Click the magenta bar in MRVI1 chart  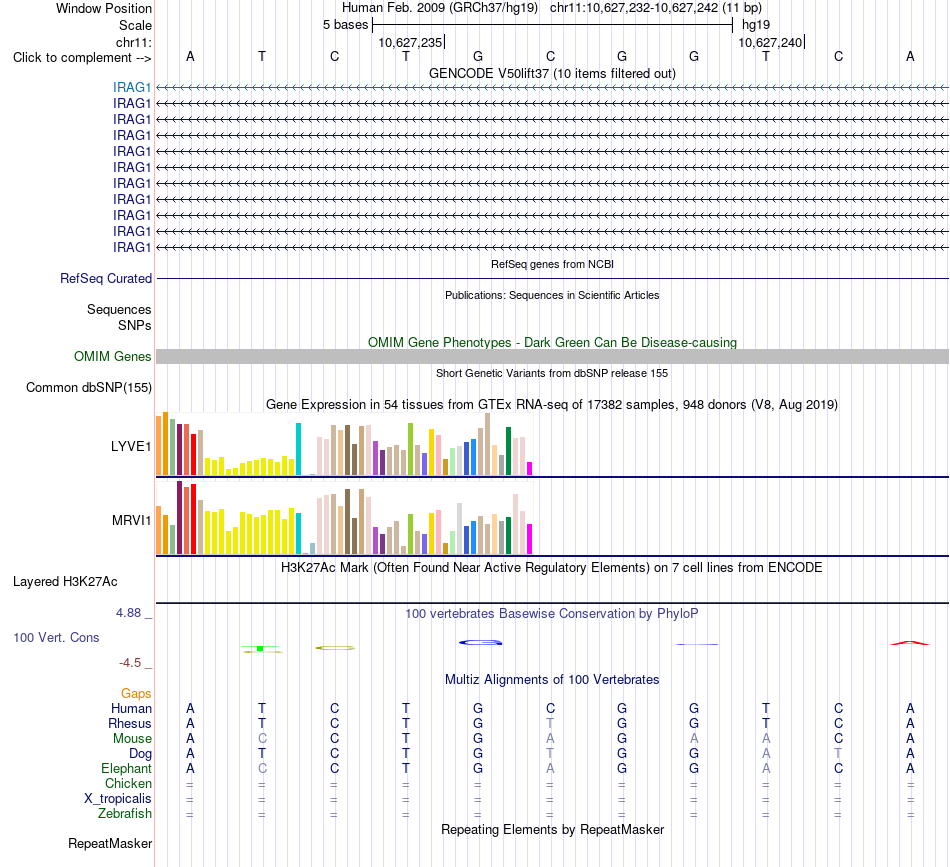click(529, 539)
